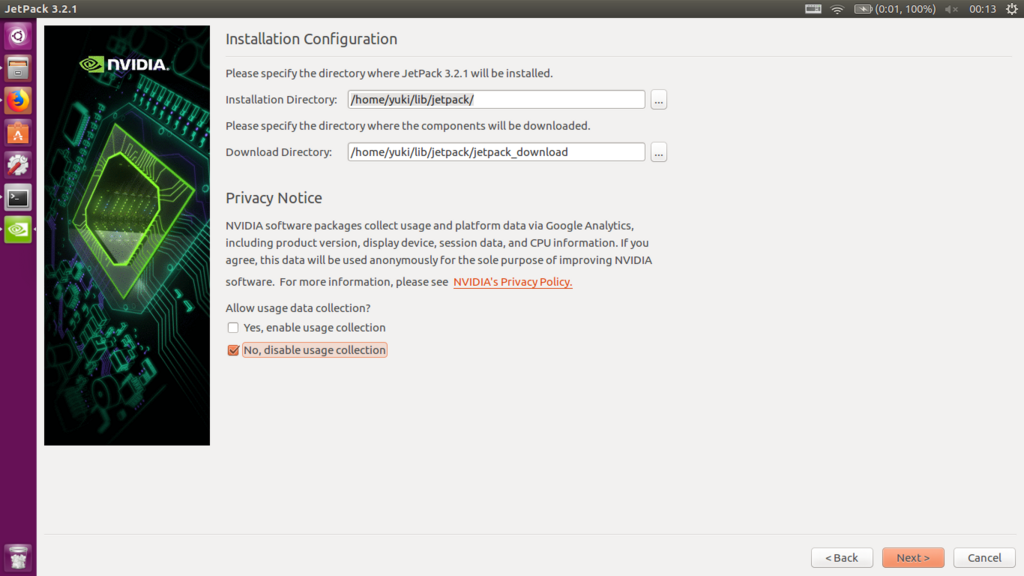
Task: Open Ubuntu Software center icon
Action: tap(18, 133)
